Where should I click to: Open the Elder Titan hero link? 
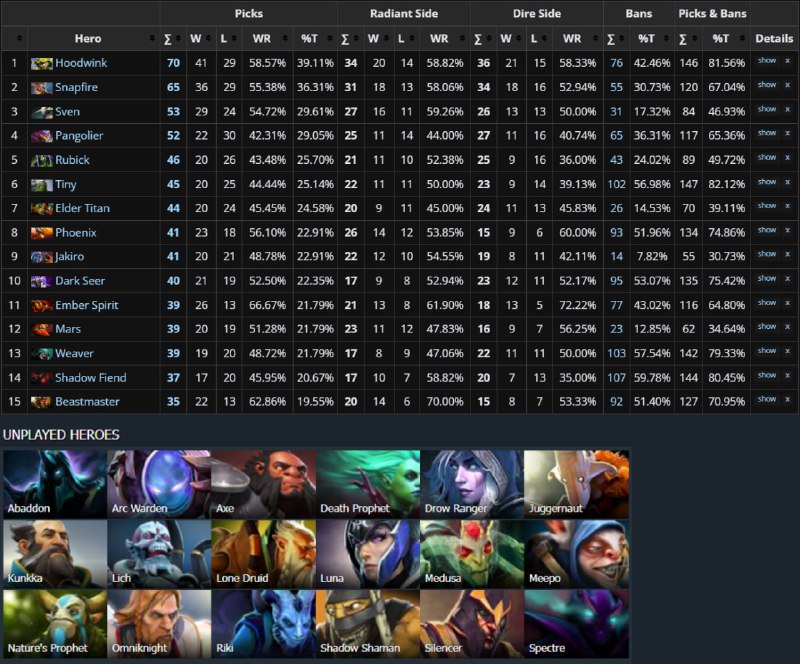82,208
